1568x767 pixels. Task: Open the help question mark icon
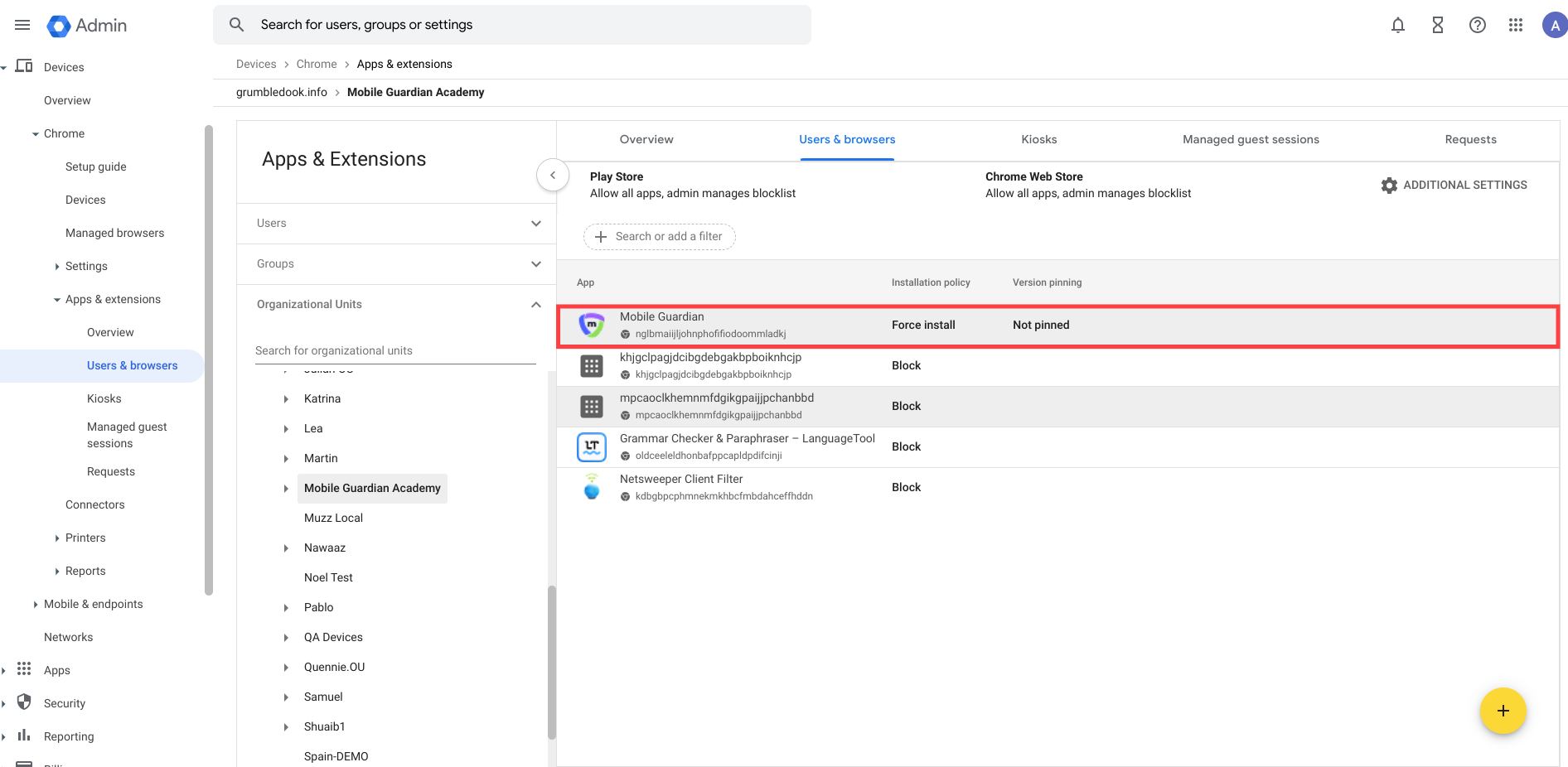(x=1478, y=25)
